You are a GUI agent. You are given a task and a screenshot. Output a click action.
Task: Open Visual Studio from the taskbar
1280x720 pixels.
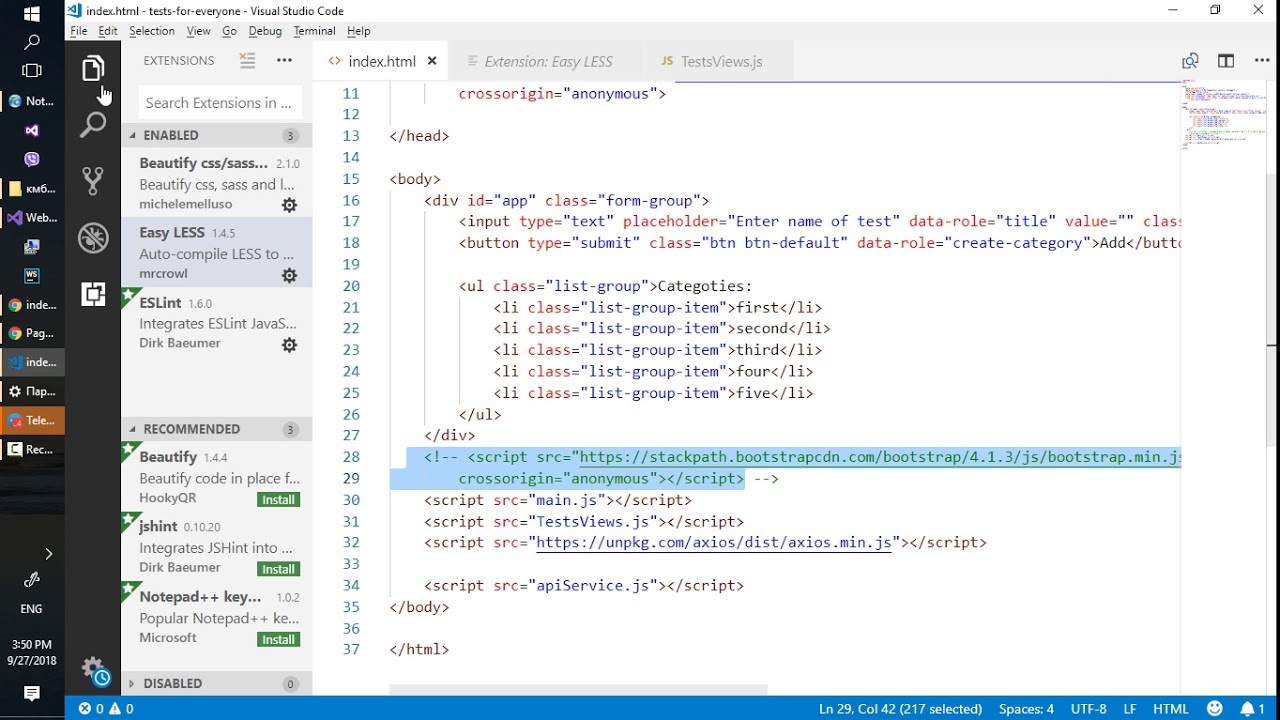(x=32, y=130)
